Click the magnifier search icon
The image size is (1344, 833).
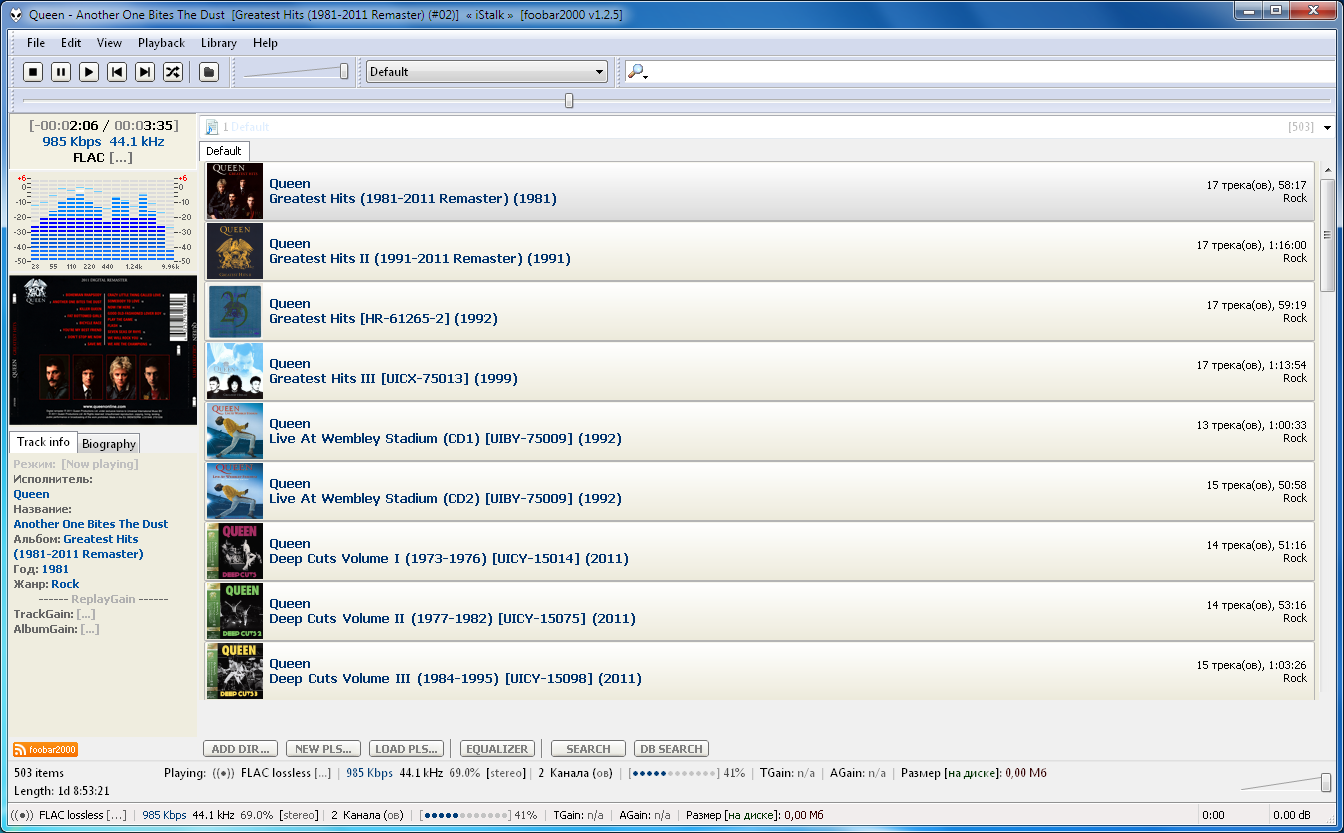pyautogui.click(x=636, y=72)
